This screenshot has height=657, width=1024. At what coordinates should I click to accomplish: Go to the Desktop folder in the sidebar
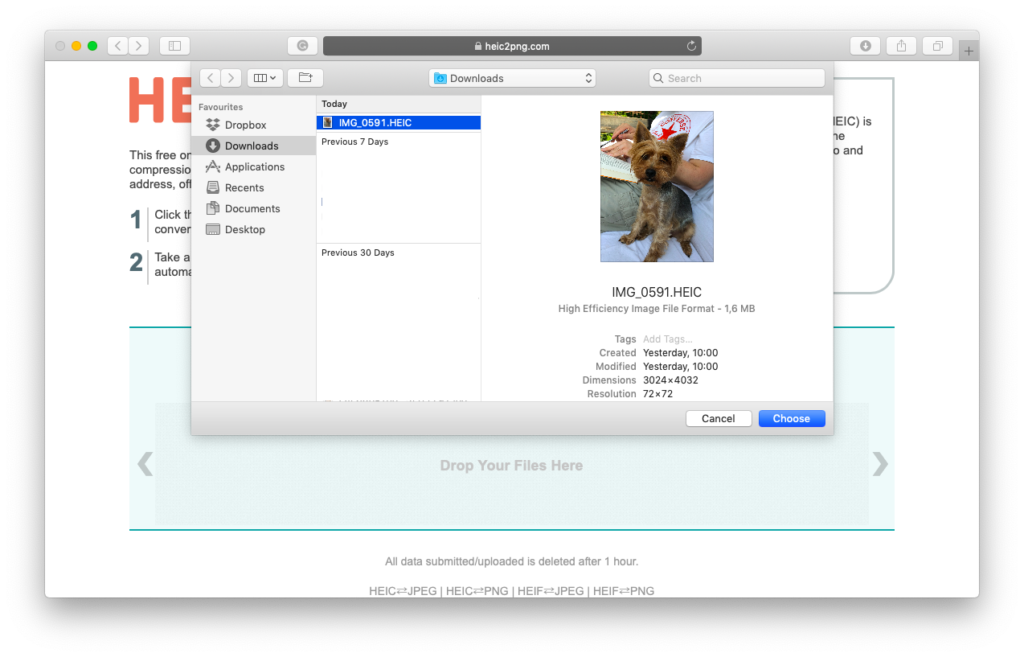pyautogui.click(x=245, y=230)
